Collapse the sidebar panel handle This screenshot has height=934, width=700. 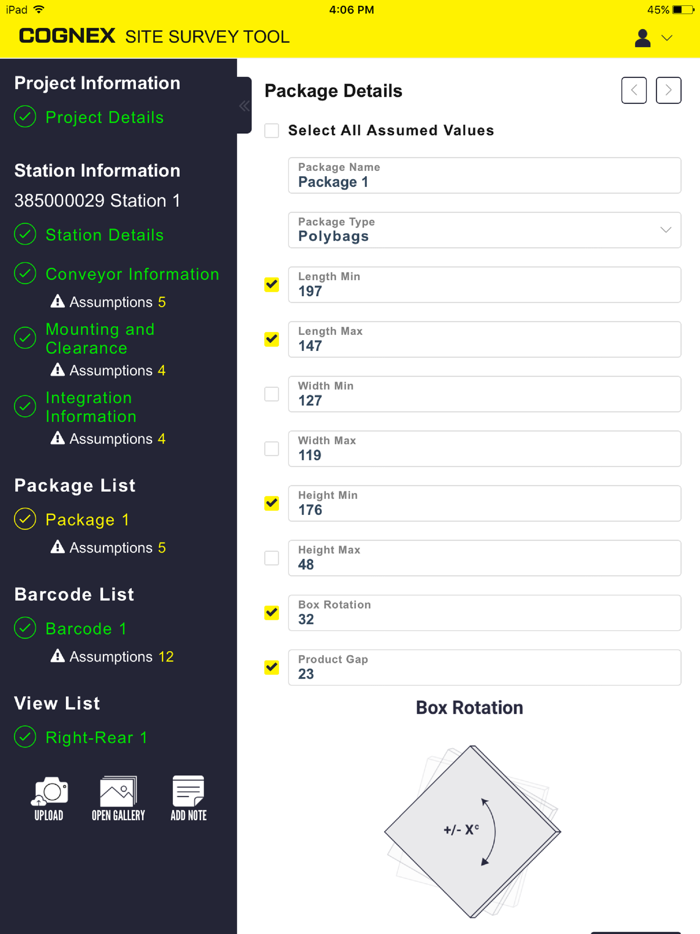pos(244,105)
